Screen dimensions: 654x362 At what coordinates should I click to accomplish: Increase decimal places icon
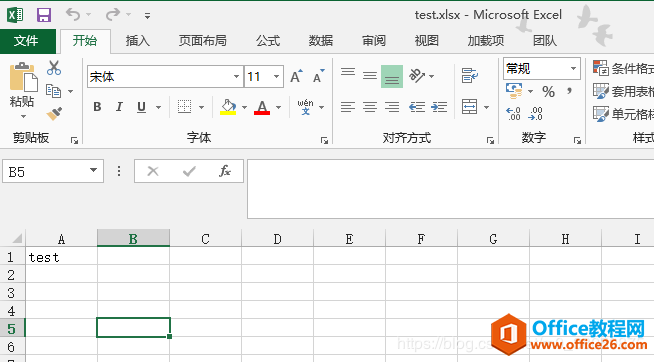[x=513, y=113]
